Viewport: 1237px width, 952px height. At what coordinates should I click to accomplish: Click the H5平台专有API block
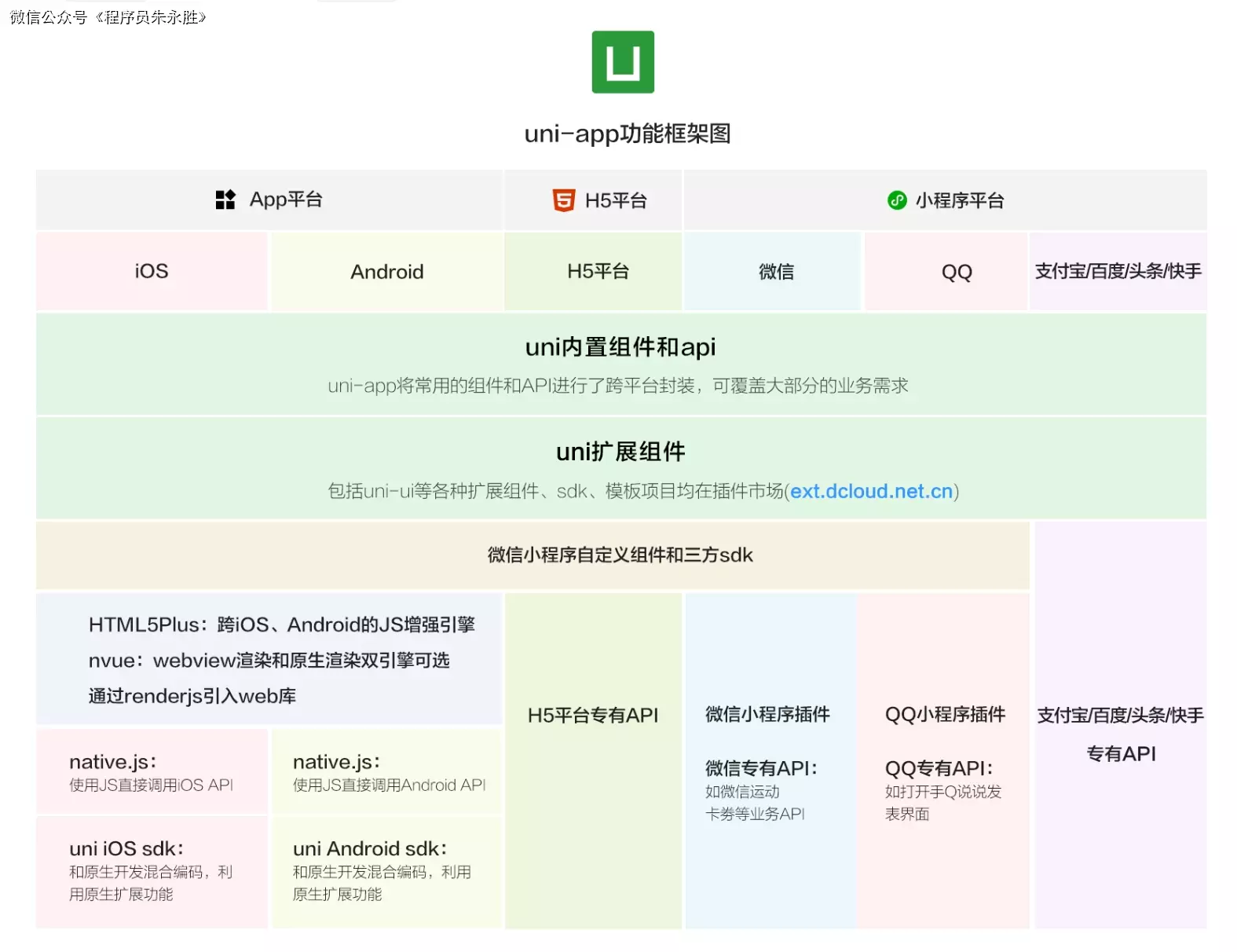point(593,715)
